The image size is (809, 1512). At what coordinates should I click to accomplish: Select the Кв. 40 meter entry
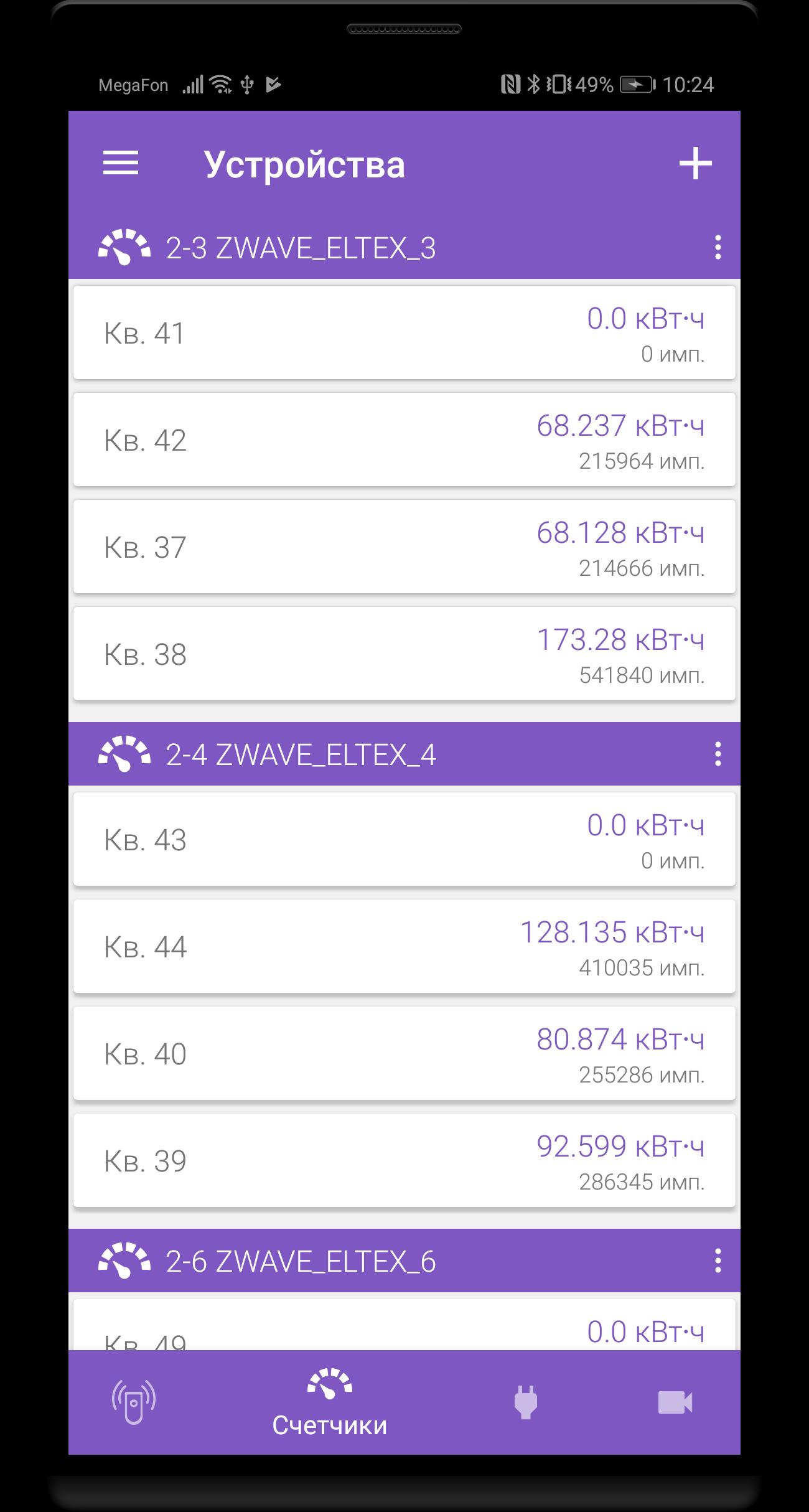(x=404, y=1053)
